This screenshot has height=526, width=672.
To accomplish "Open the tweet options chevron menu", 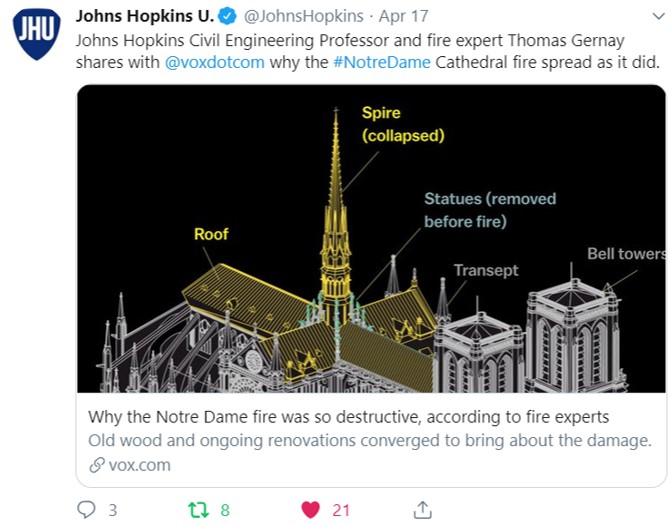I will tap(658, 16).
